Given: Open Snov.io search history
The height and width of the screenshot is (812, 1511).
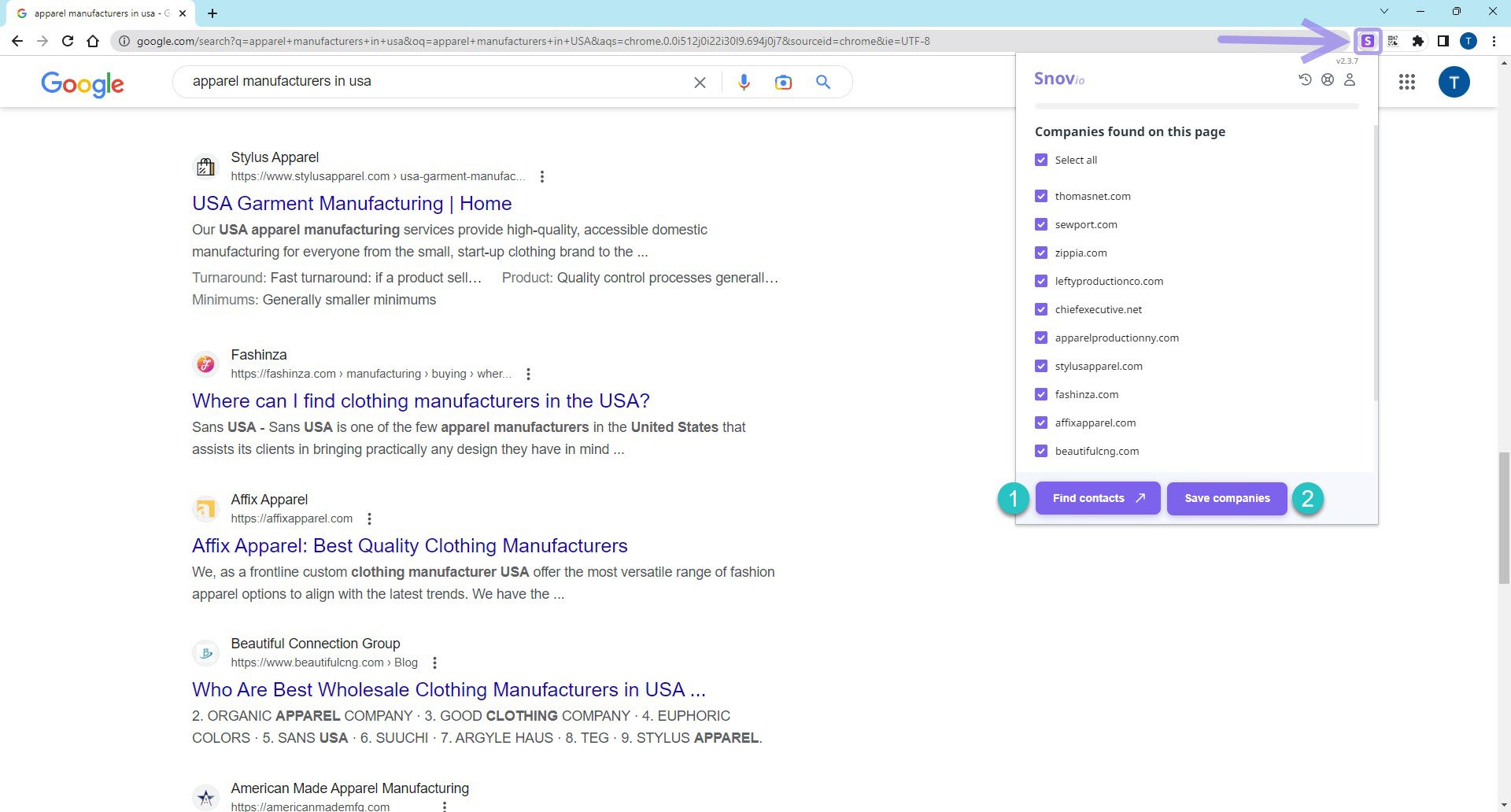Looking at the screenshot, I should [1305, 79].
